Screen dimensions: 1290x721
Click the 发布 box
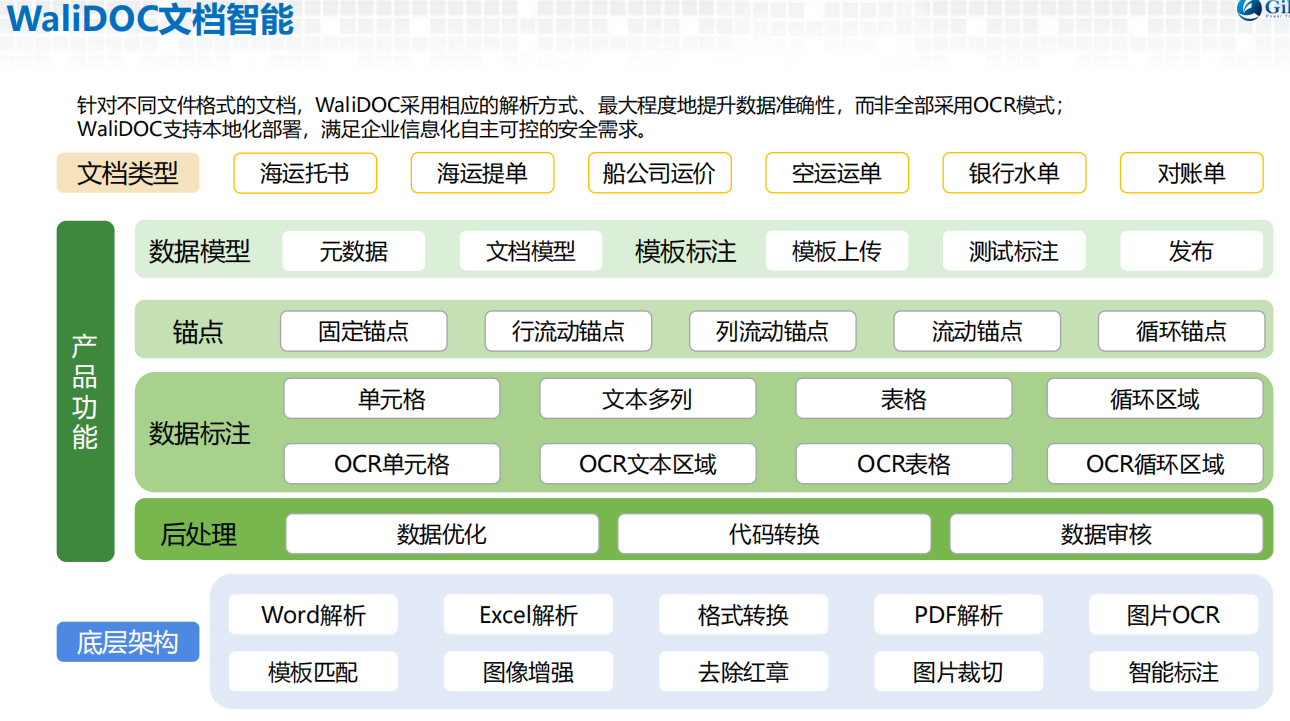[1191, 251]
